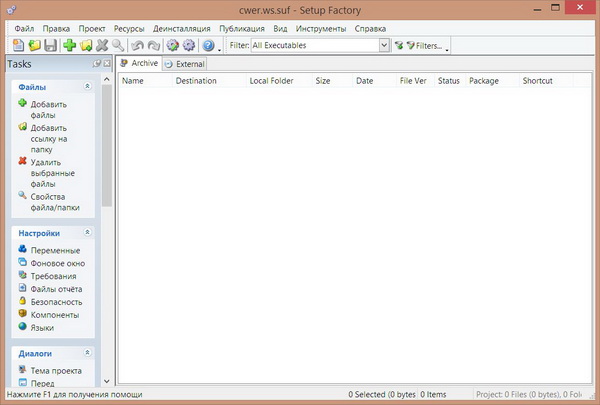
Task: Click the Help question mark icon
Action: click(207, 46)
